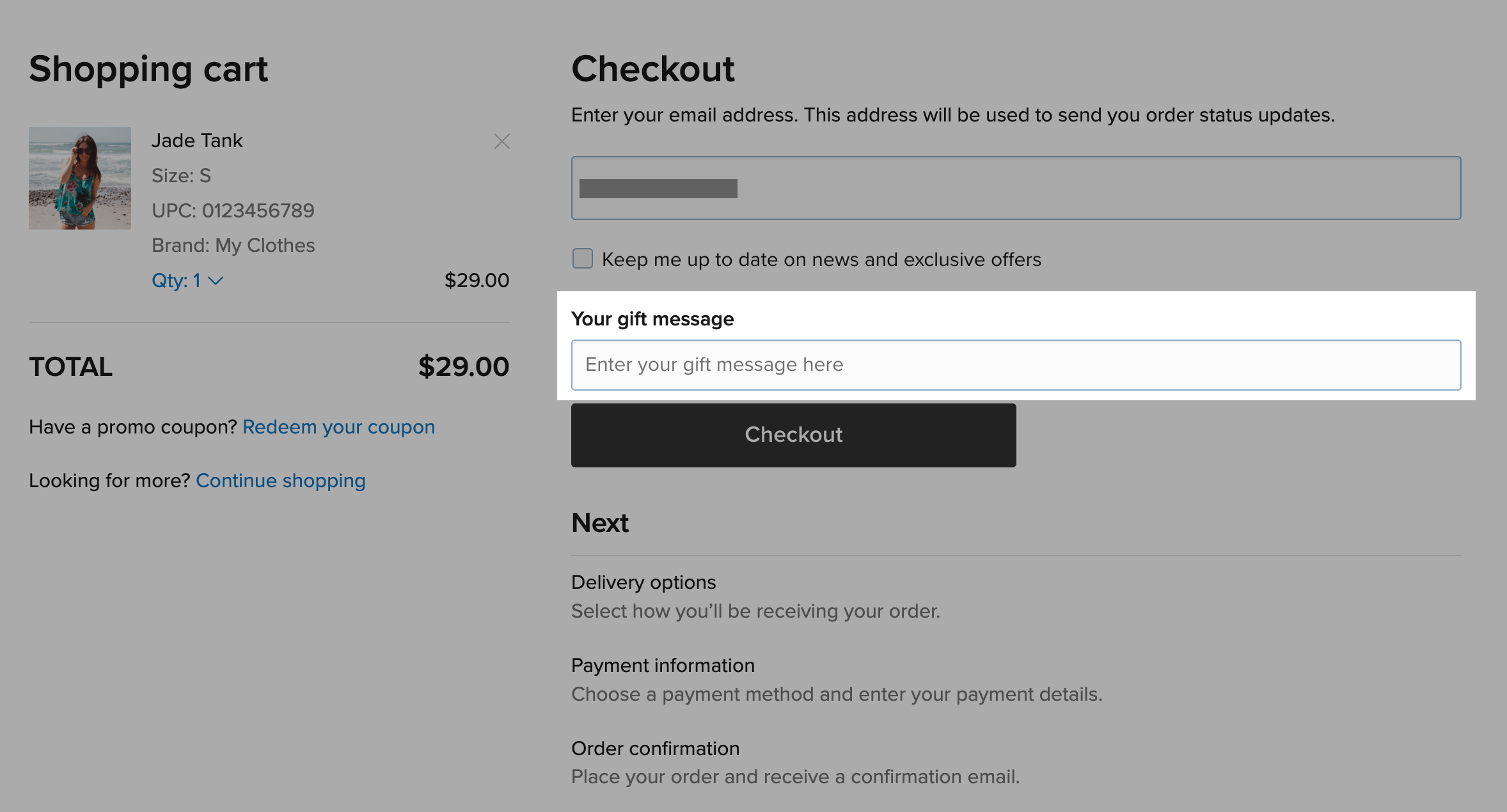Image resolution: width=1507 pixels, height=812 pixels.
Task: Select the Payment information section
Action: click(x=662, y=665)
